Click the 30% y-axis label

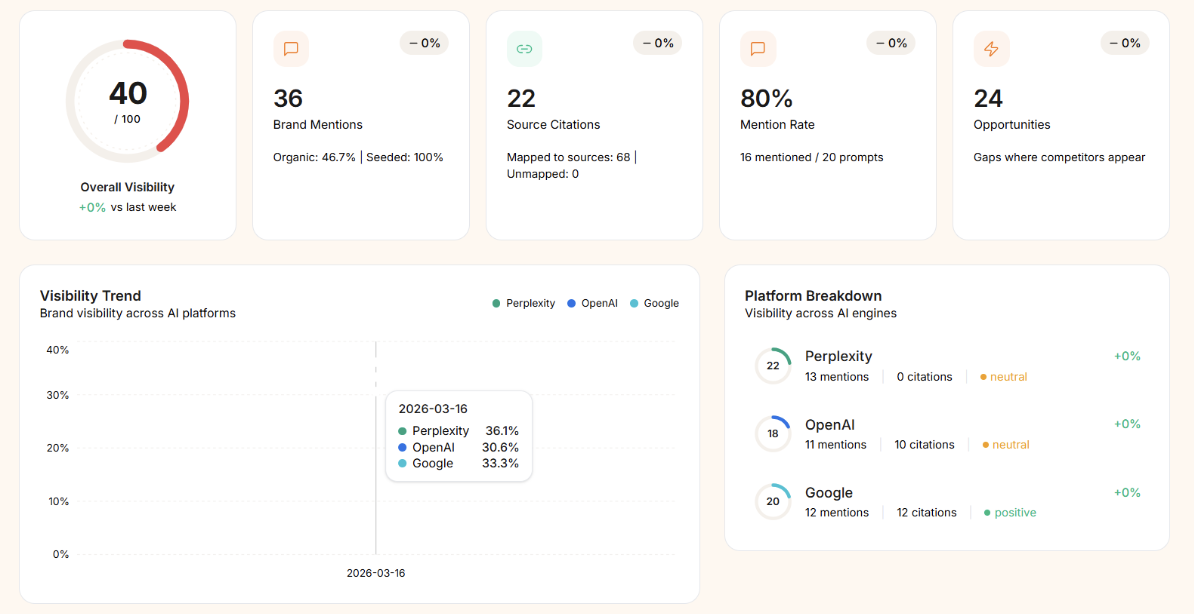click(58, 395)
